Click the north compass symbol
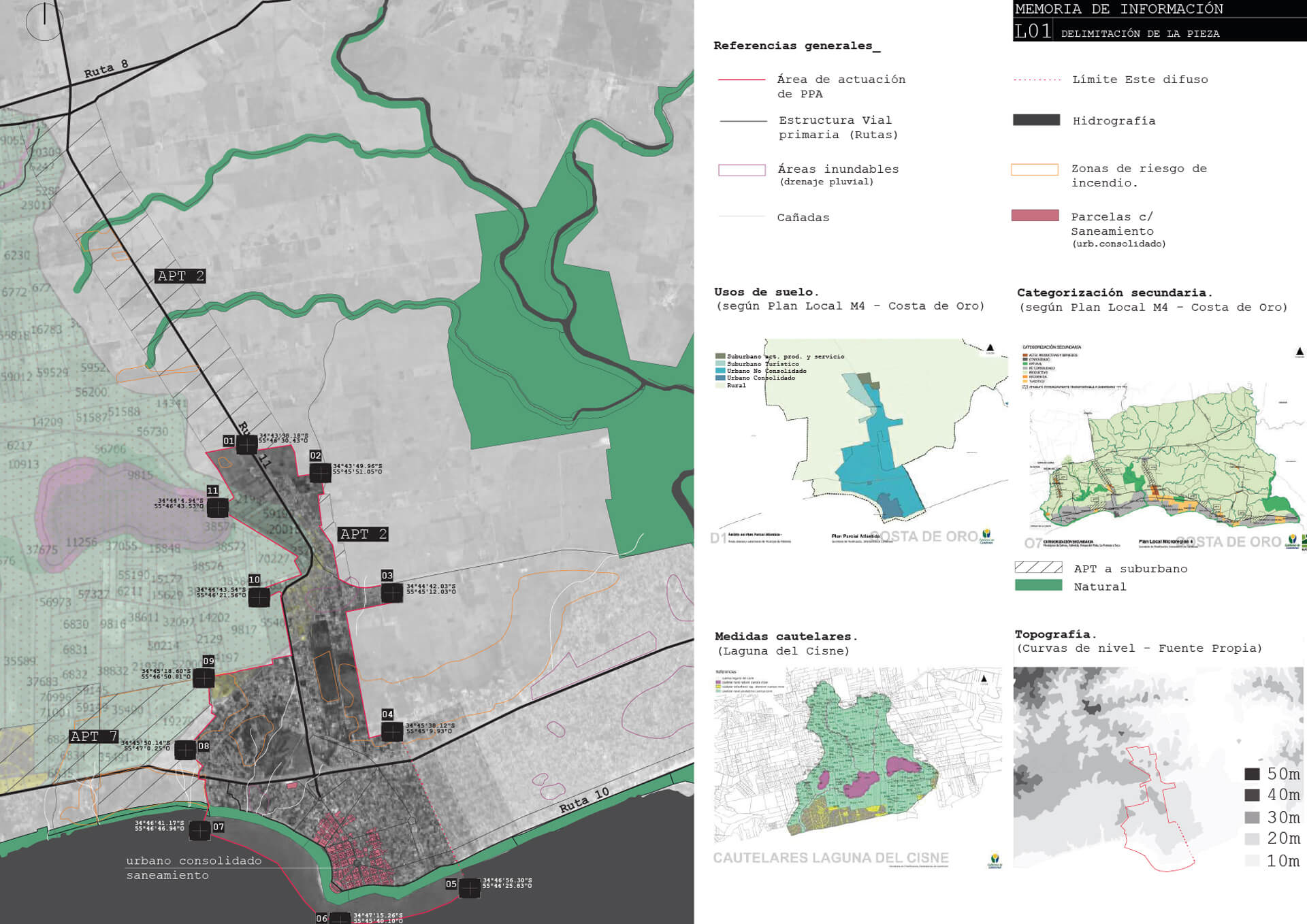Image resolution: width=1307 pixels, height=924 pixels. (x=44, y=21)
